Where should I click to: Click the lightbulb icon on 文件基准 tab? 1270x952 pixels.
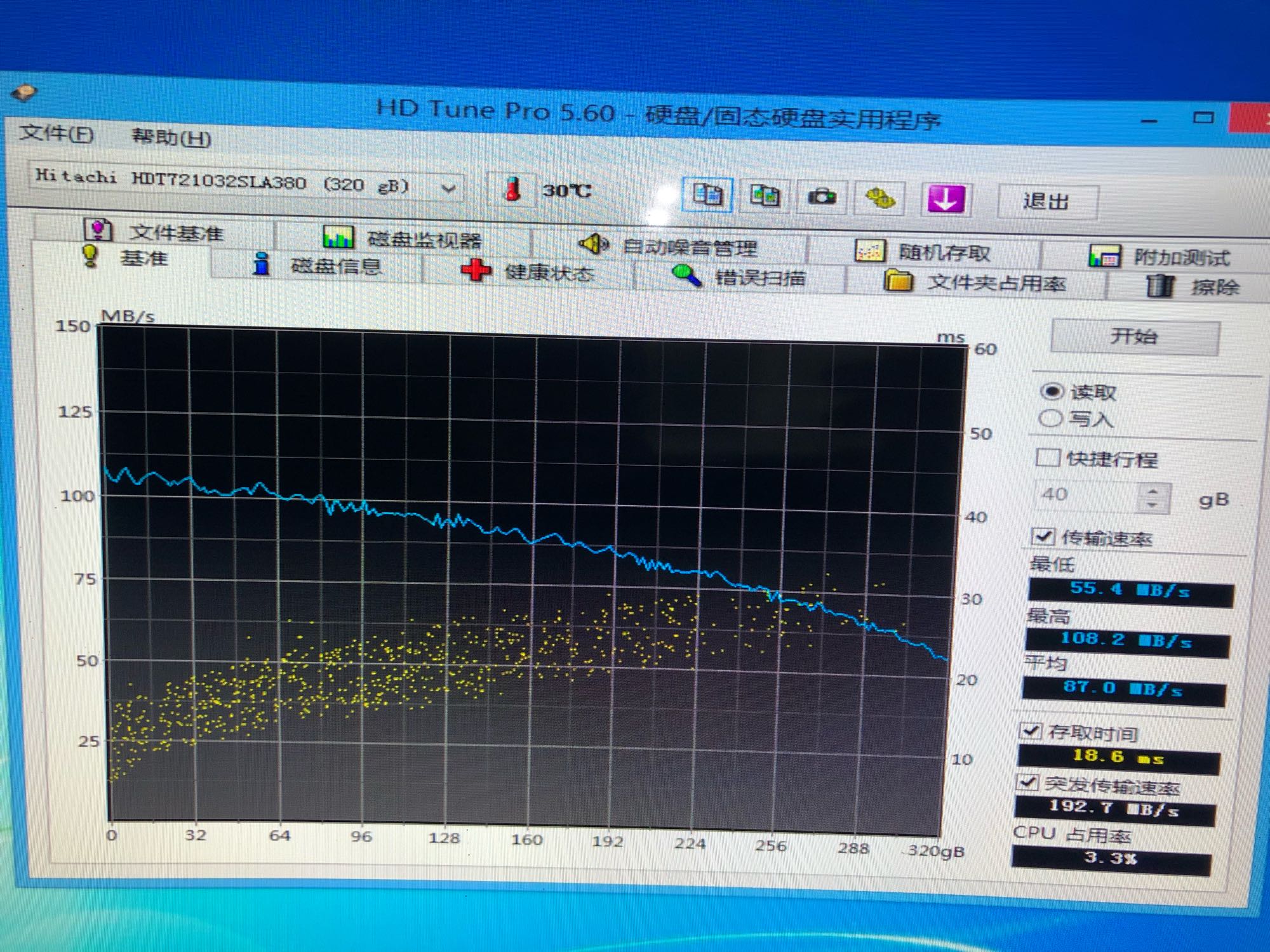coord(98,230)
